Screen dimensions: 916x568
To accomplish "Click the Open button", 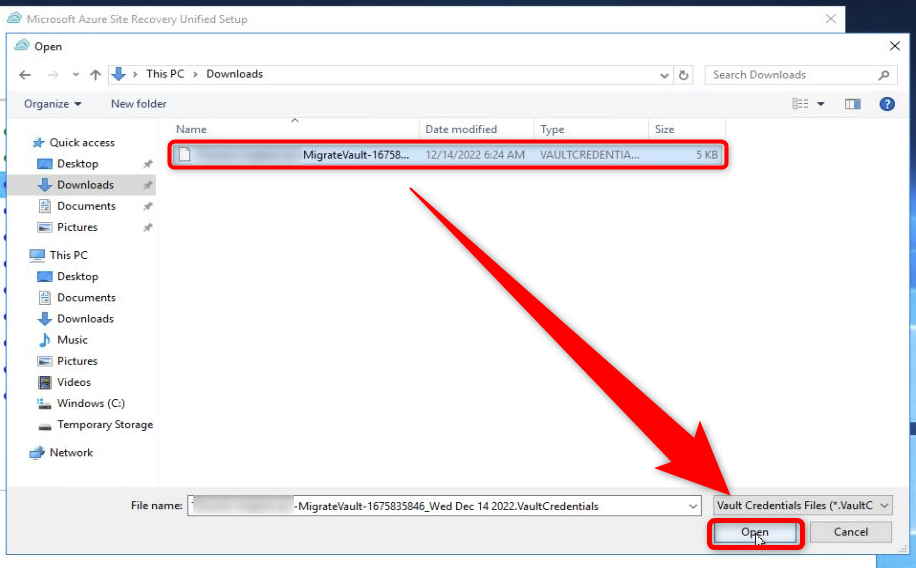I will point(755,532).
